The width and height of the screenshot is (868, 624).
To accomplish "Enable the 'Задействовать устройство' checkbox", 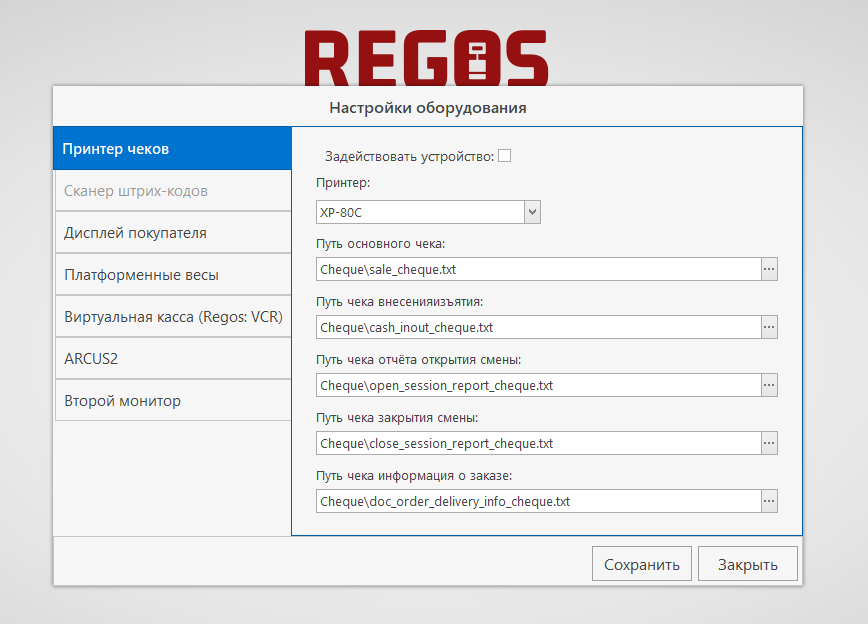I will pyautogui.click(x=504, y=156).
